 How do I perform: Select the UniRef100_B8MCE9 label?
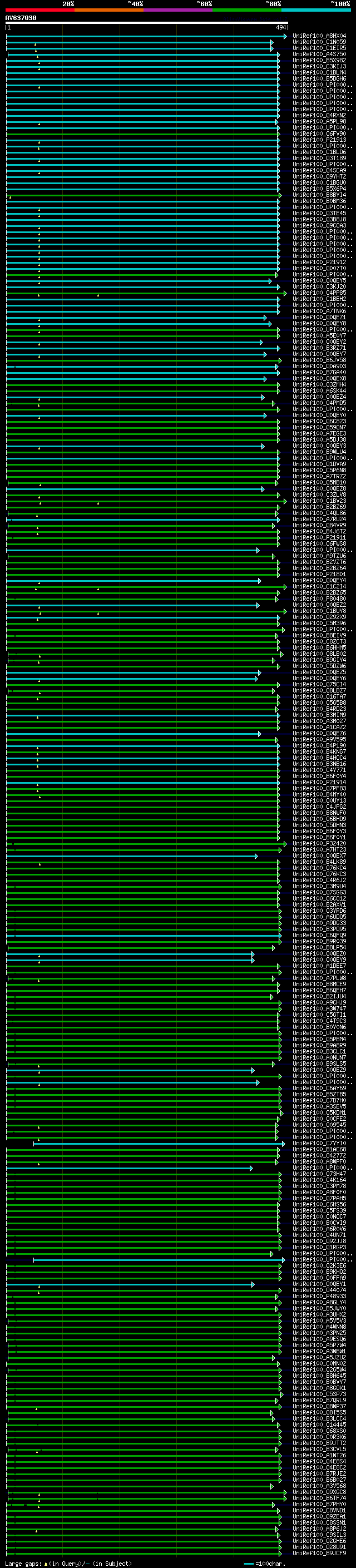click(x=319, y=985)
